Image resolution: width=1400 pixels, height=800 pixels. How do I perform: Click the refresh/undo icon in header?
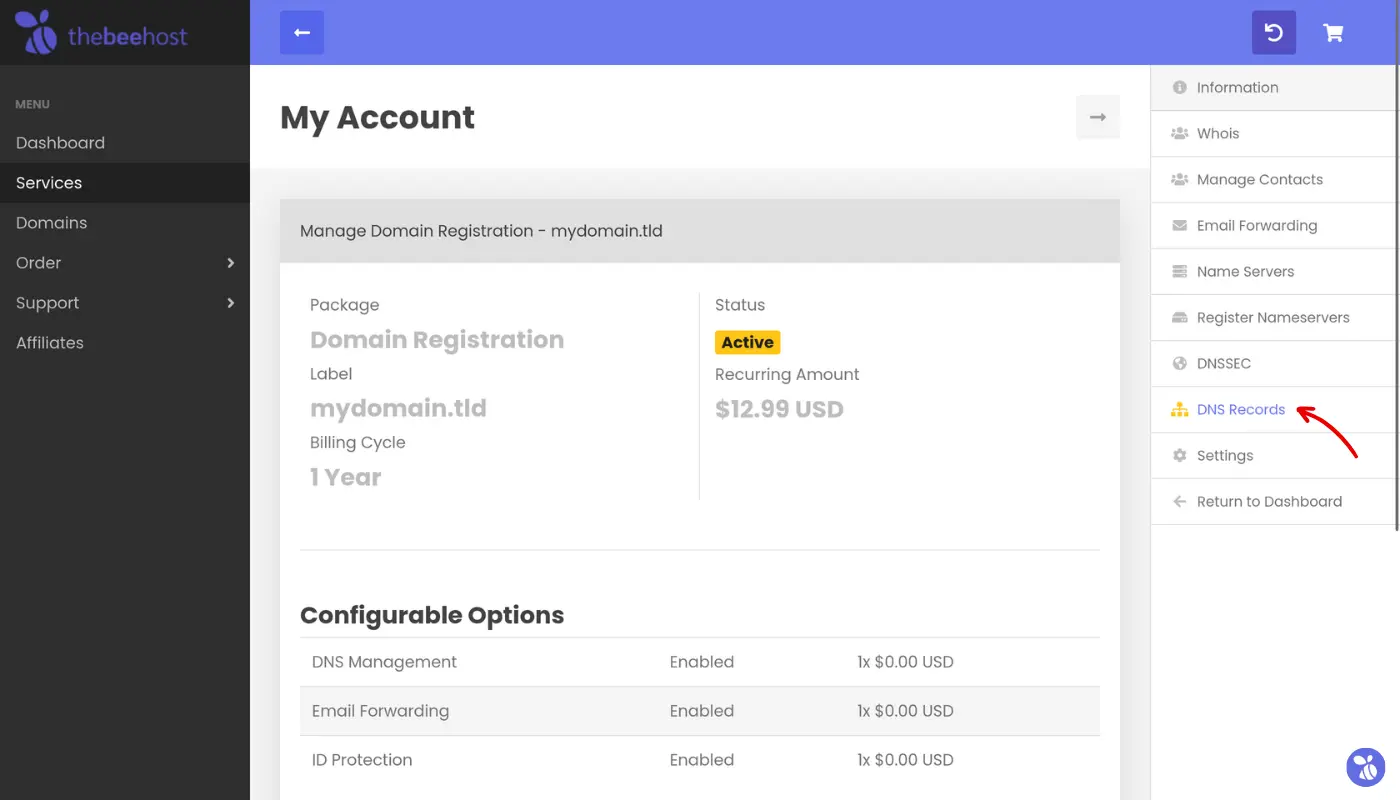(x=1273, y=33)
